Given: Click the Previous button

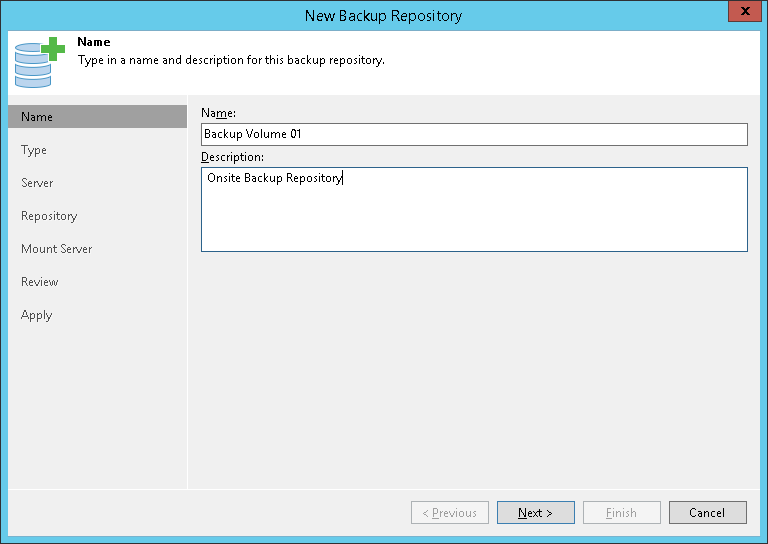Looking at the screenshot, I should [450, 513].
